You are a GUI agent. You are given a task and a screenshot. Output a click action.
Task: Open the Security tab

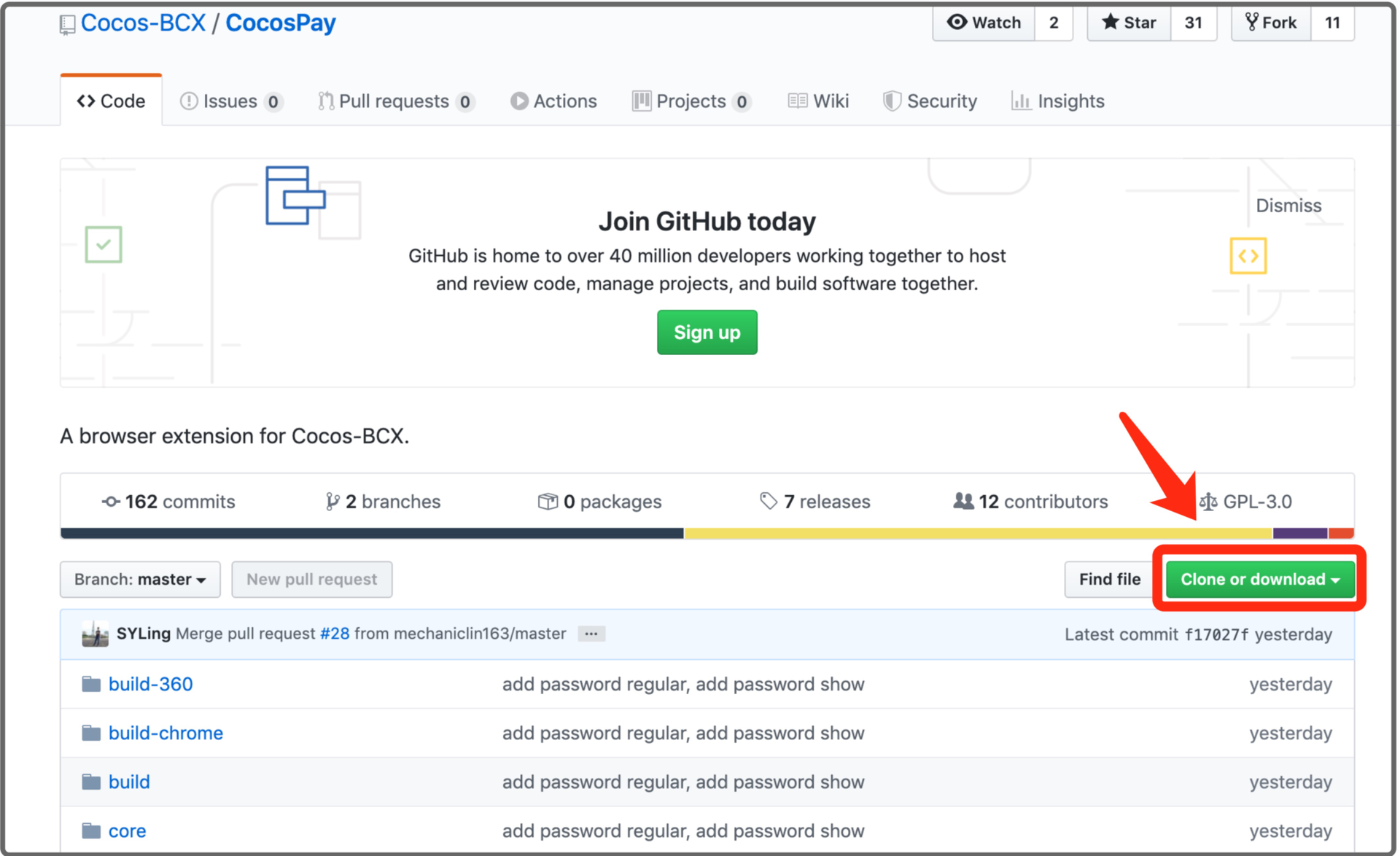point(930,101)
